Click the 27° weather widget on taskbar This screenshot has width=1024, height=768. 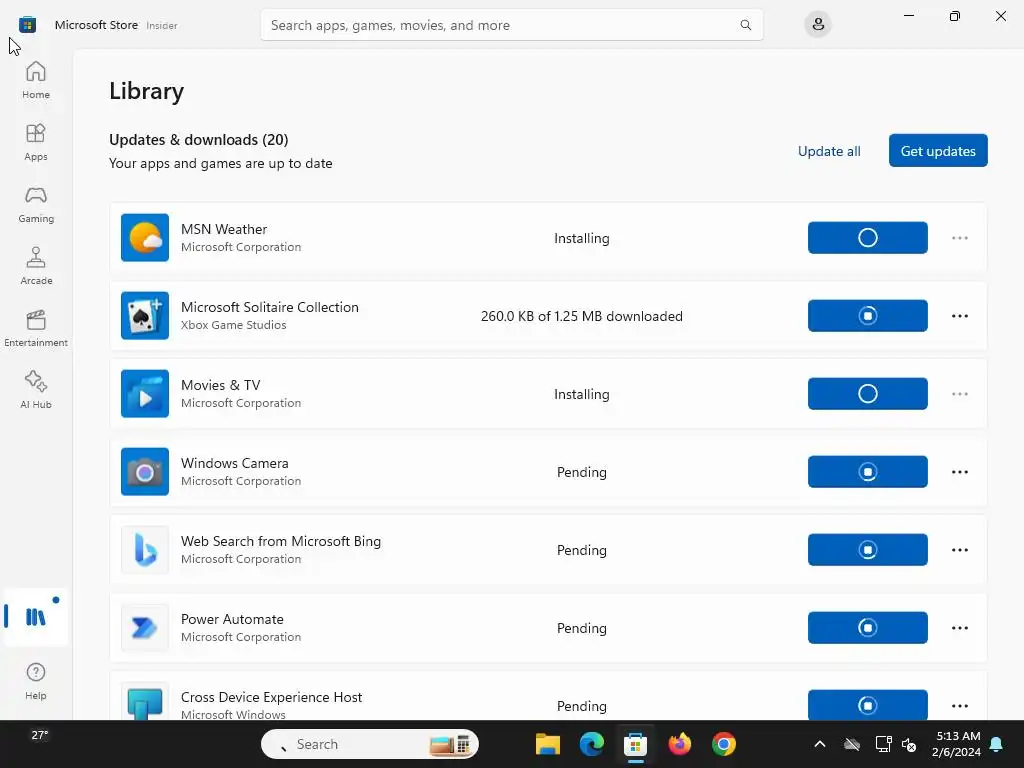[x=40, y=735]
